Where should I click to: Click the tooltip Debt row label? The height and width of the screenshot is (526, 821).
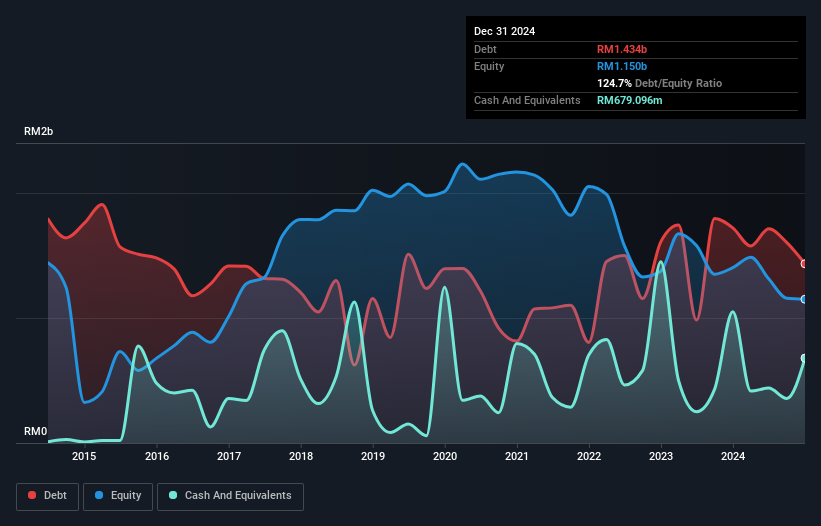coord(485,49)
